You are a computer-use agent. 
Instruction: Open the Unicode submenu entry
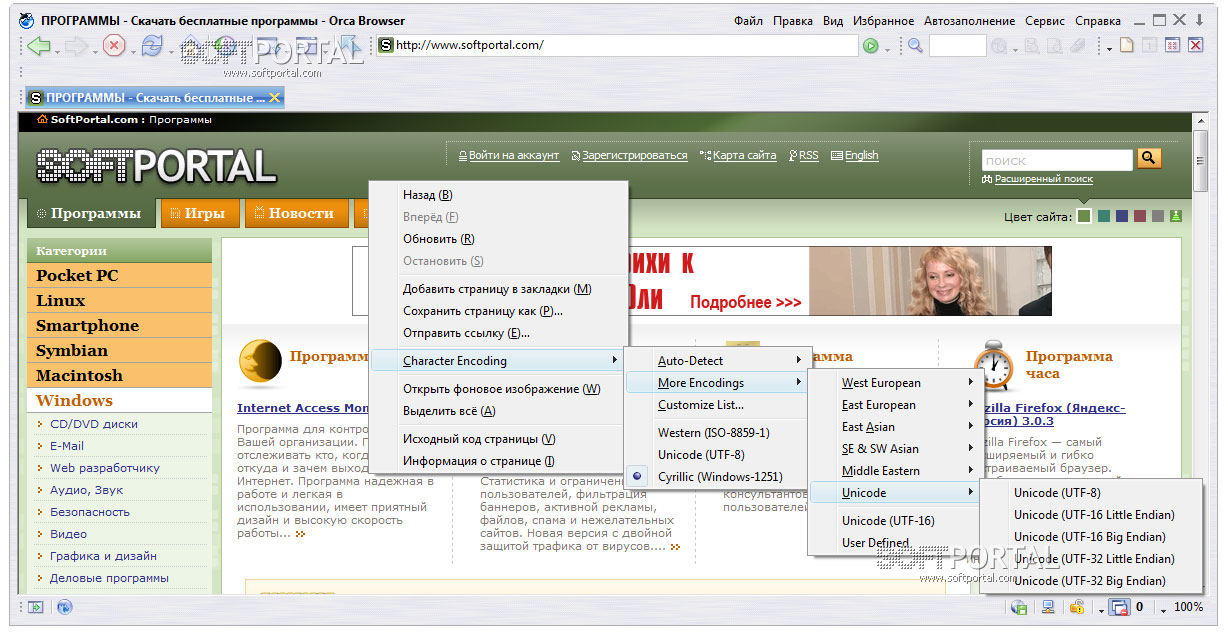895,493
